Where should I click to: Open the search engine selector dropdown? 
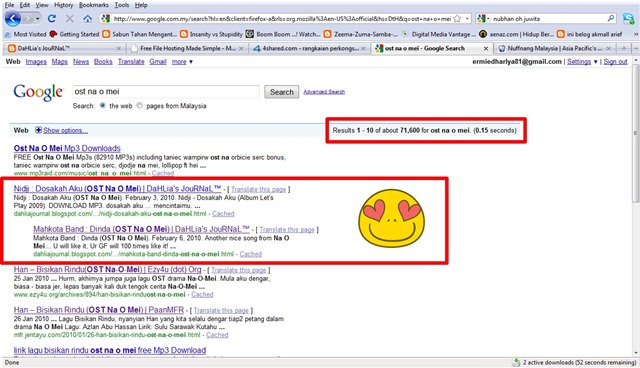(483, 18)
